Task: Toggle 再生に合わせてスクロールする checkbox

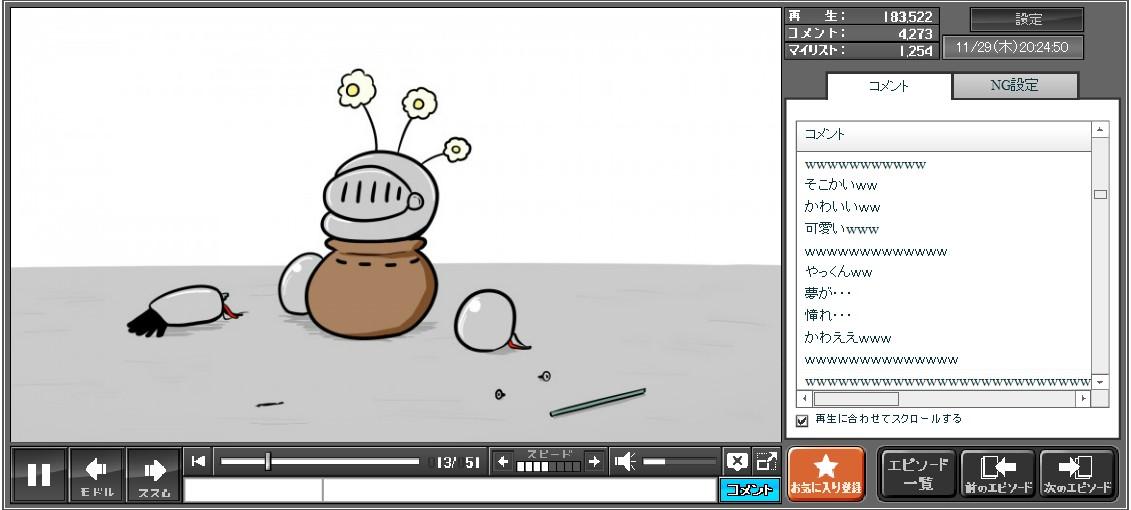Action: click(x=802, y=420)
